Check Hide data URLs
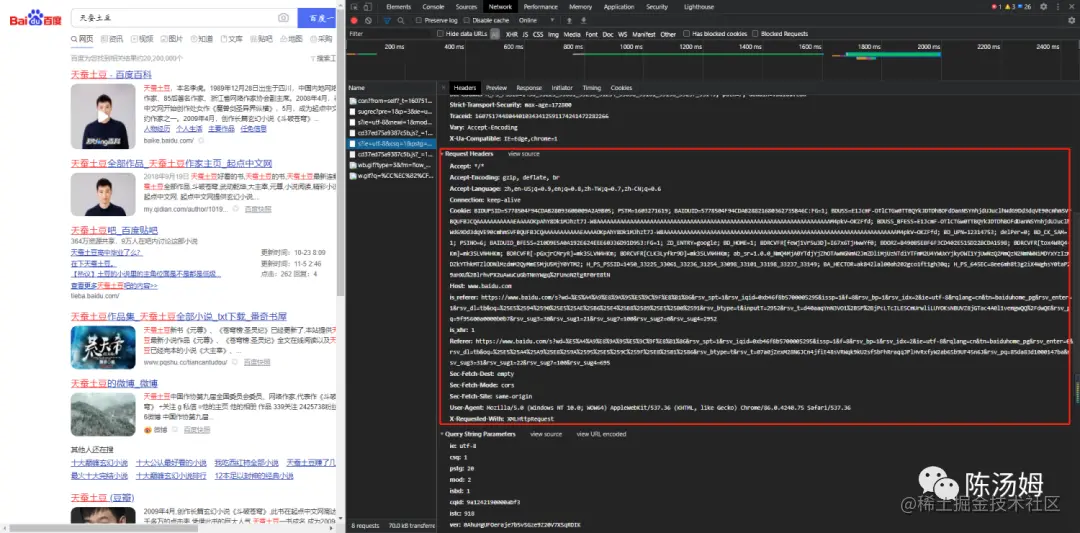Image resolution: width=1080 pixels, height=533 pixels. coord(440,34)
